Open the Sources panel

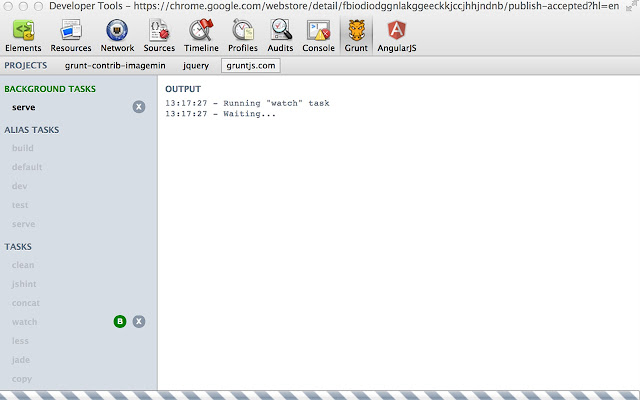pos(159,36)
